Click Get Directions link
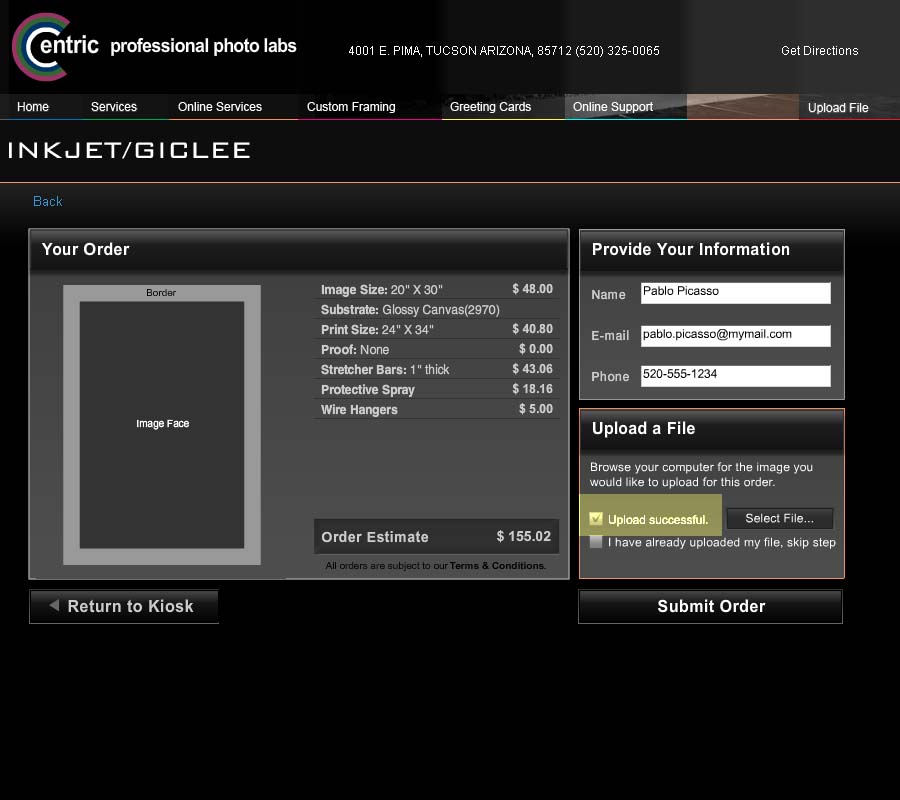The image size is (900, 800). [x=819, y=51]
